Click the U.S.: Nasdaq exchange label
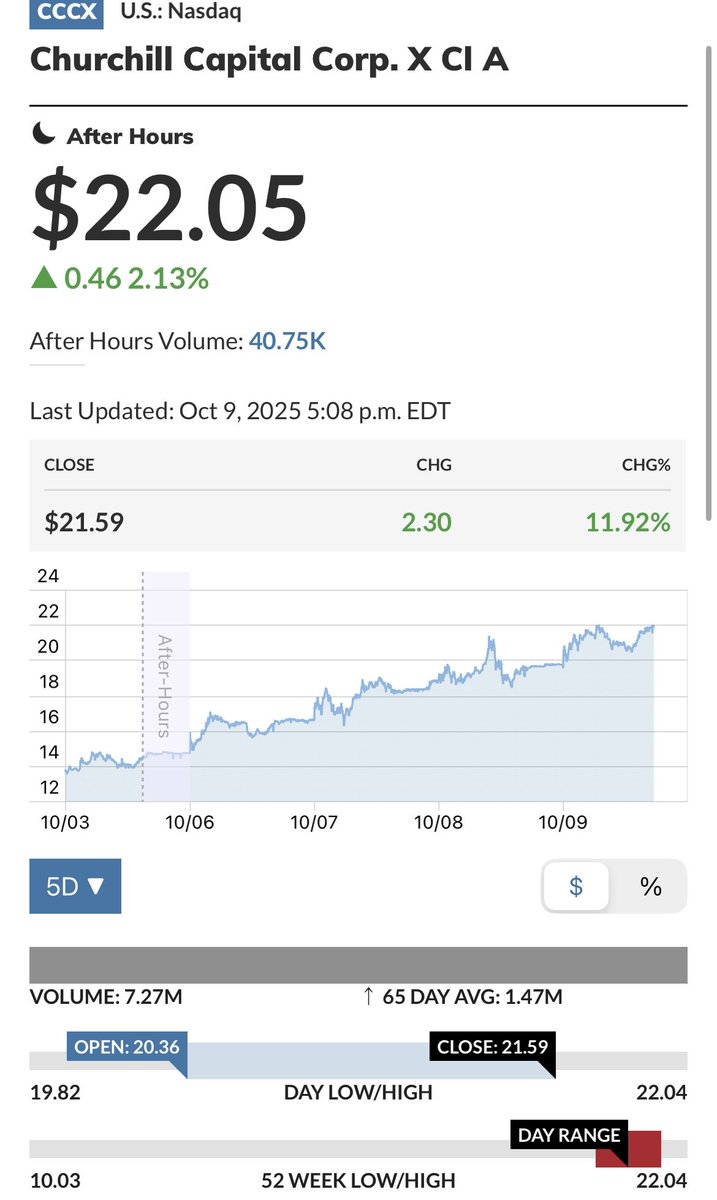This screenshot has height=1200, width=717. (180, 12)
